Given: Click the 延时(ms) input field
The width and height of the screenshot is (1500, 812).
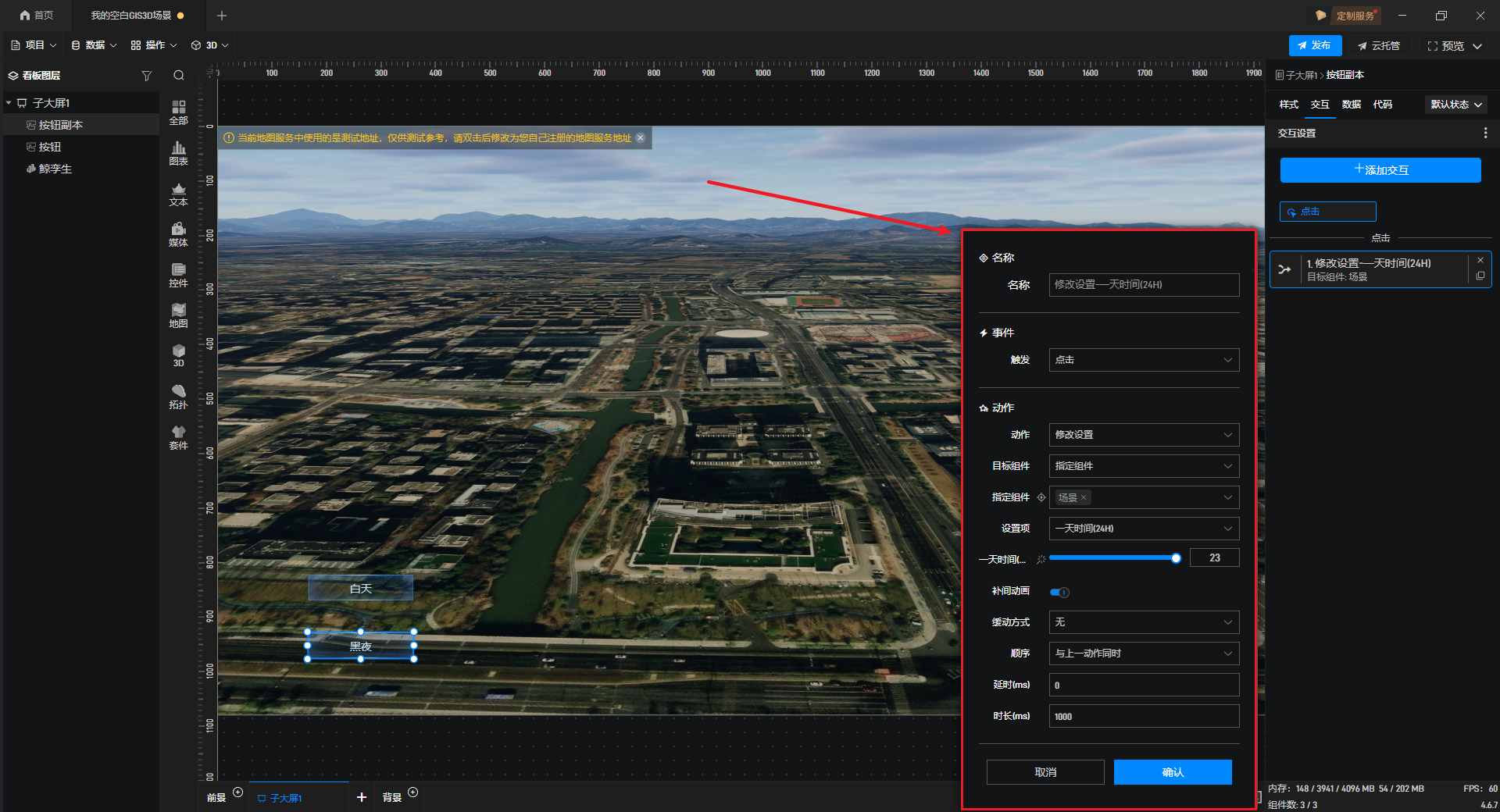Looking at the screenshot, I should click(1143, 685).
